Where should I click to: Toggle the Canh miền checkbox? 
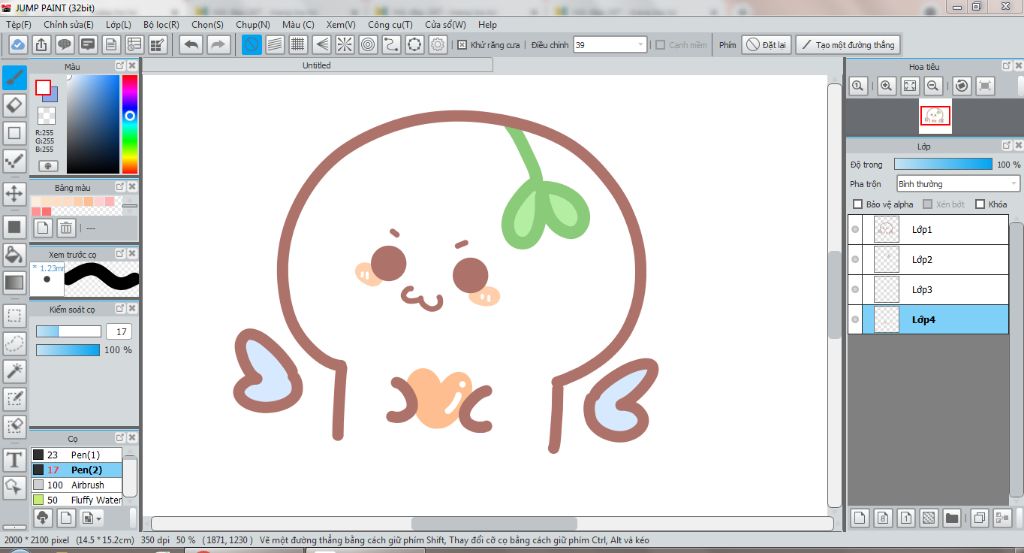click(x=660, y=45)
